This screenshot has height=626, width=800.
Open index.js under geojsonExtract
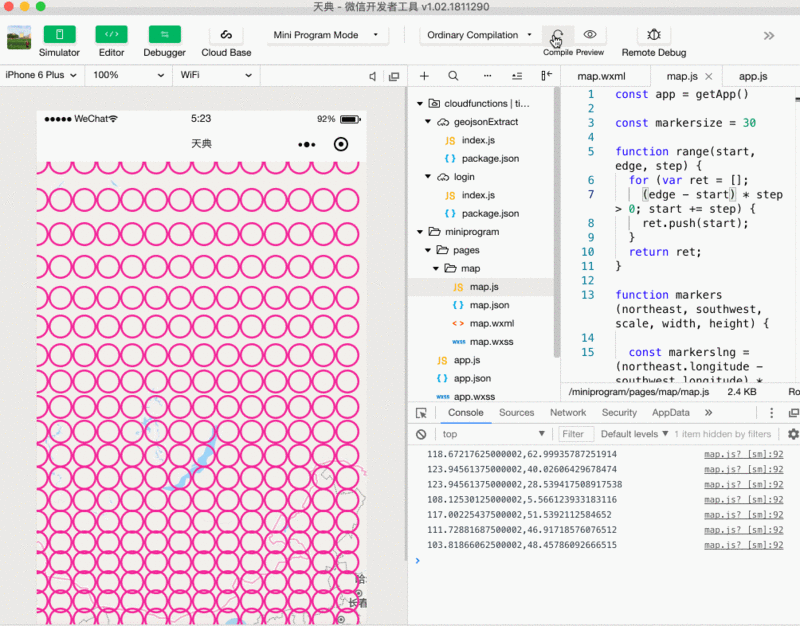(x=480, y=140)
